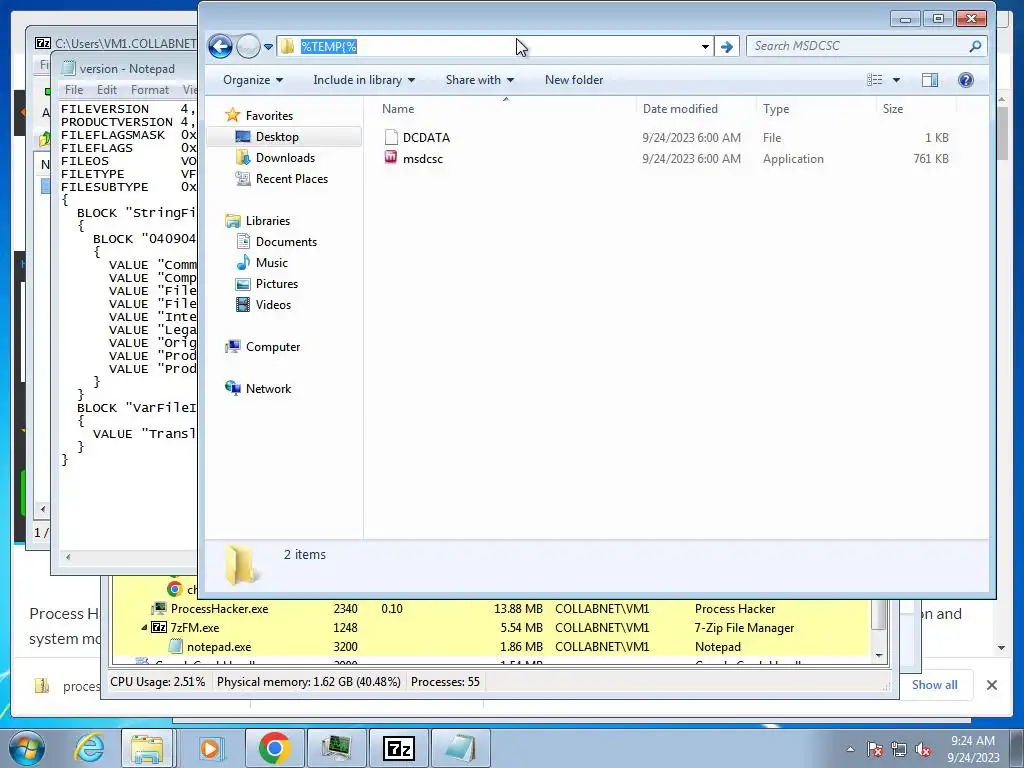Screen dimensions: 1024x768
Task: Open Pictures library
Action: [x=277, y=283]
